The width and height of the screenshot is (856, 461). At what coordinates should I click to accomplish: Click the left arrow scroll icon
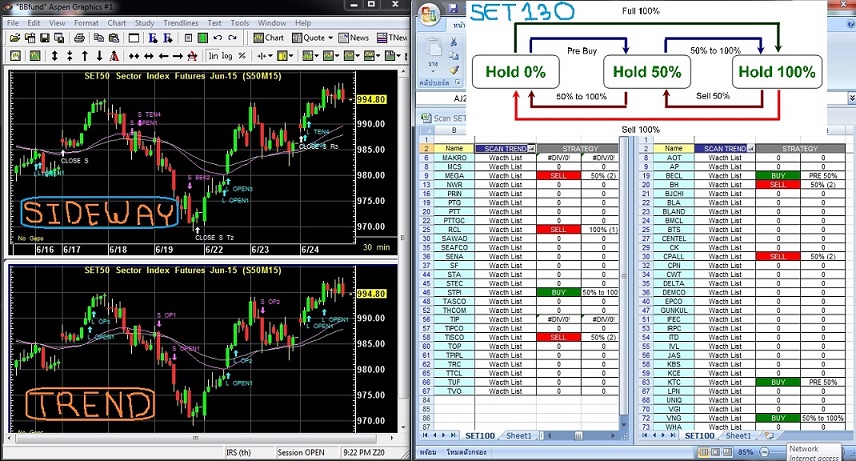(x=163, y=56)
